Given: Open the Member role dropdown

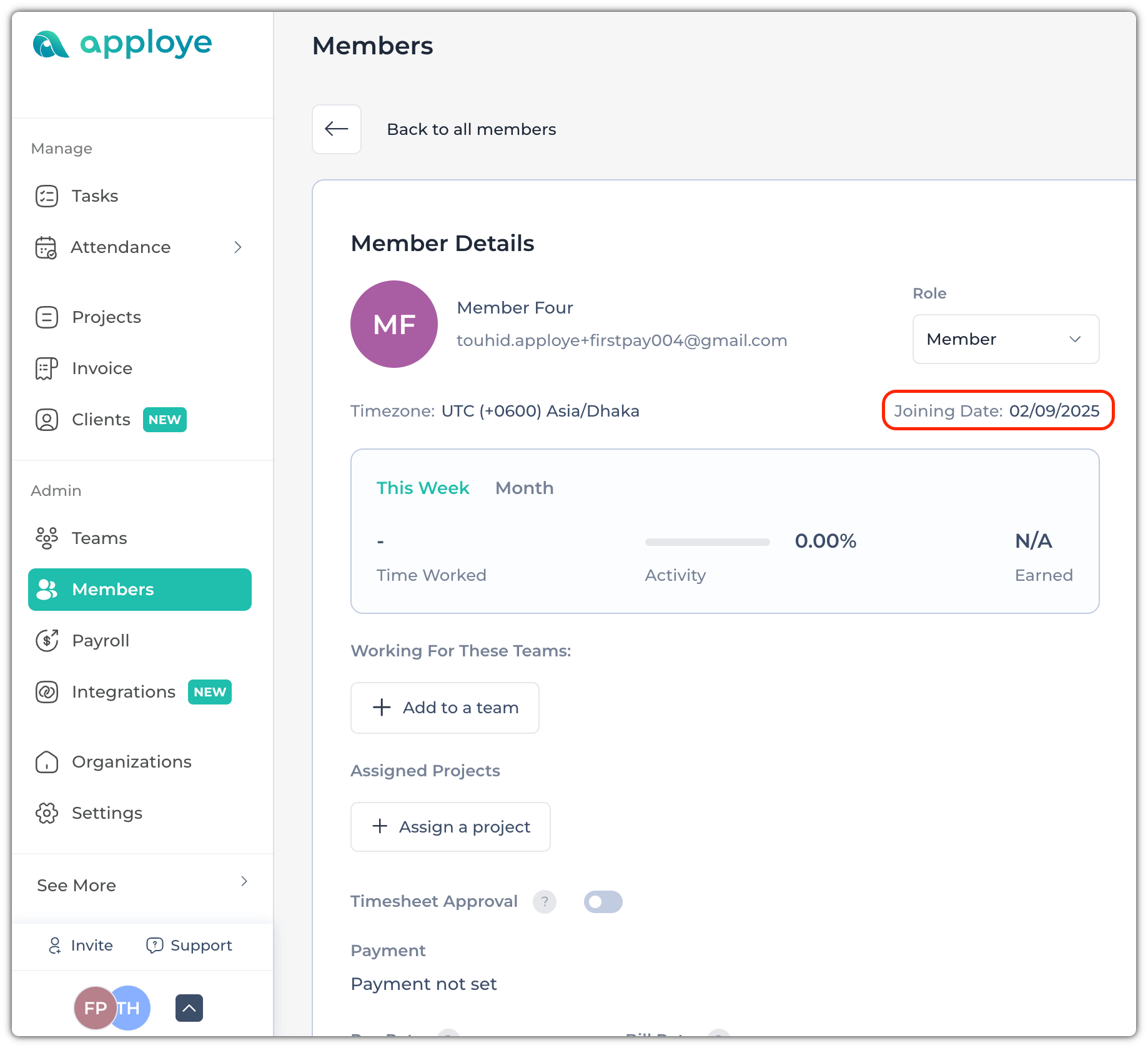Looking at the screenshot, I should [x=1006, y=339].
